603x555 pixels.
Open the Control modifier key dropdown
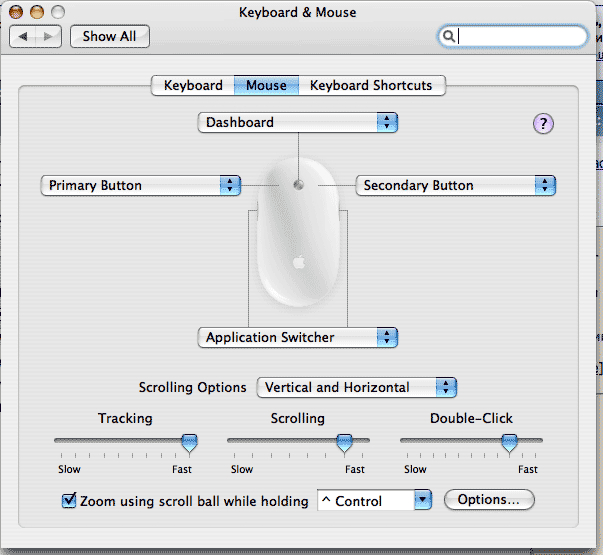coord(373,501)
